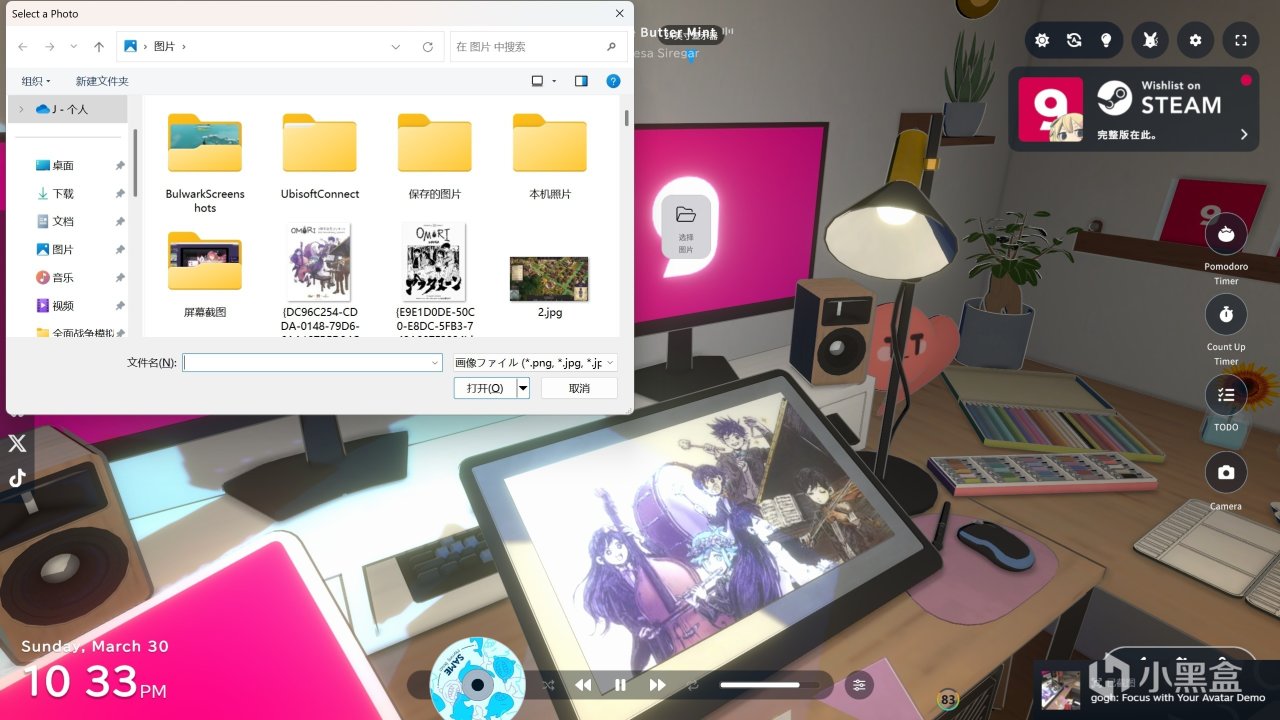The height and width of the screenshot is (720, 1280).
Task: Change the file view layout
Action: pyautogui.click(x=538, y=81)
